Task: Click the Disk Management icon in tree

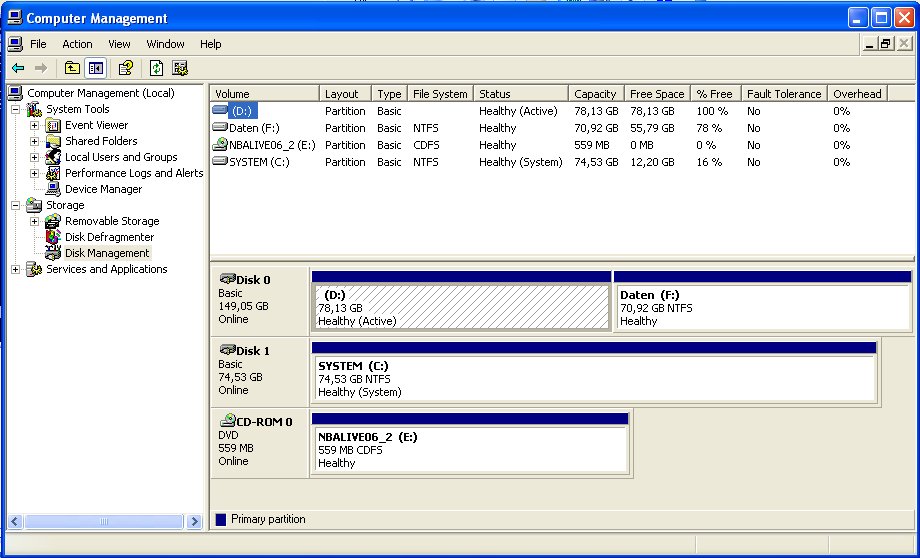Action: 53,253
